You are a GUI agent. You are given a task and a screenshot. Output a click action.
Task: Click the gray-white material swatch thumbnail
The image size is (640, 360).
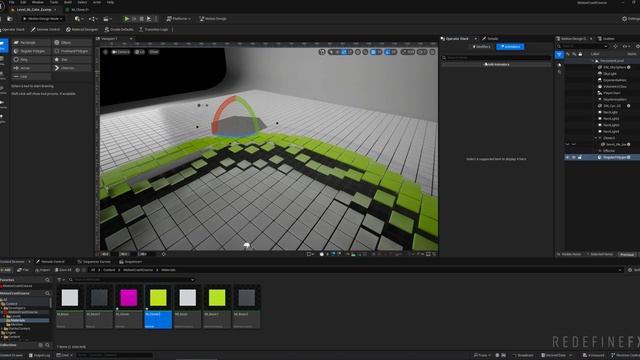[x=70, y=298]
